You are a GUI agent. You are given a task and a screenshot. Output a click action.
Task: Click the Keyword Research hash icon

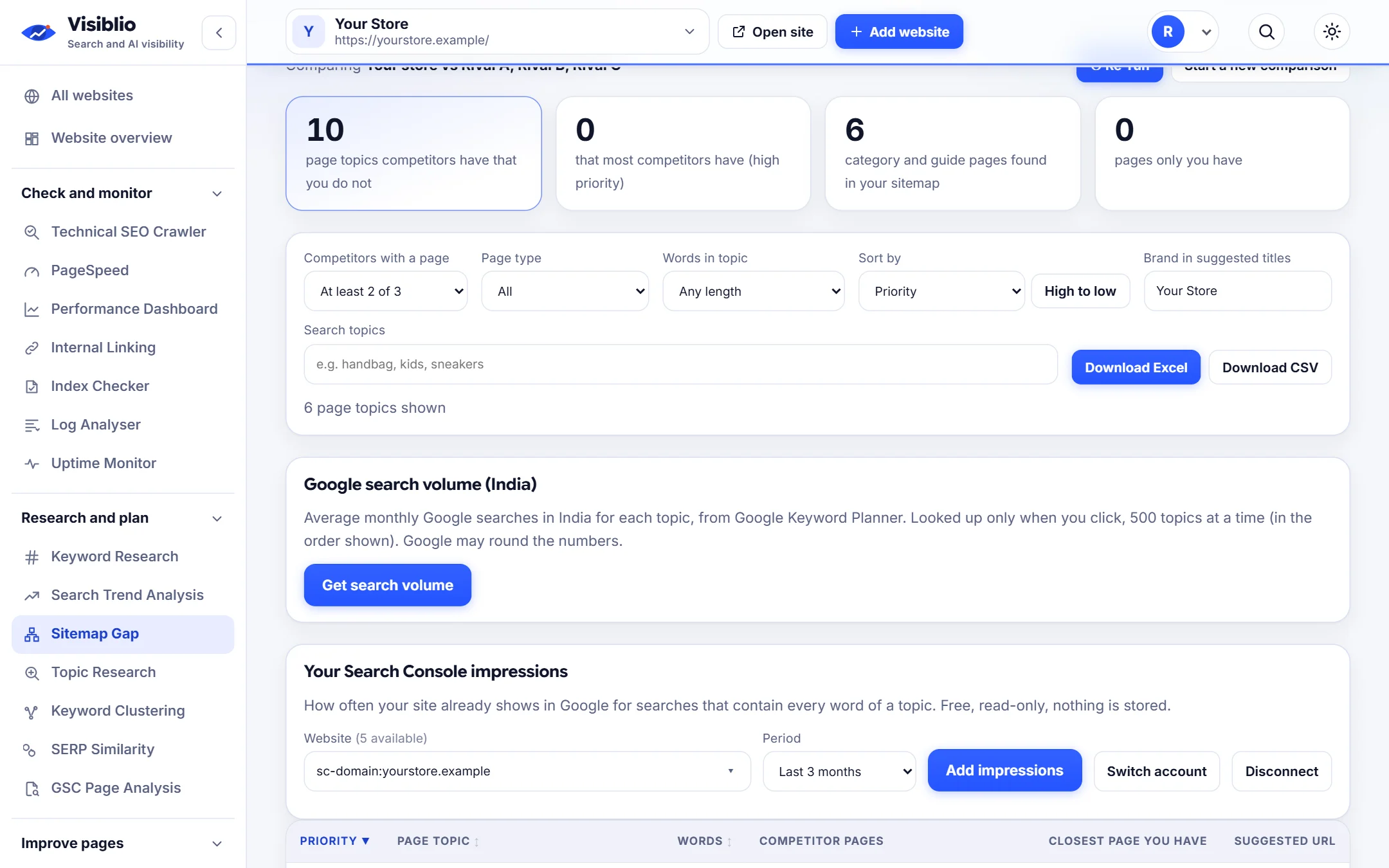click(32, 557)
